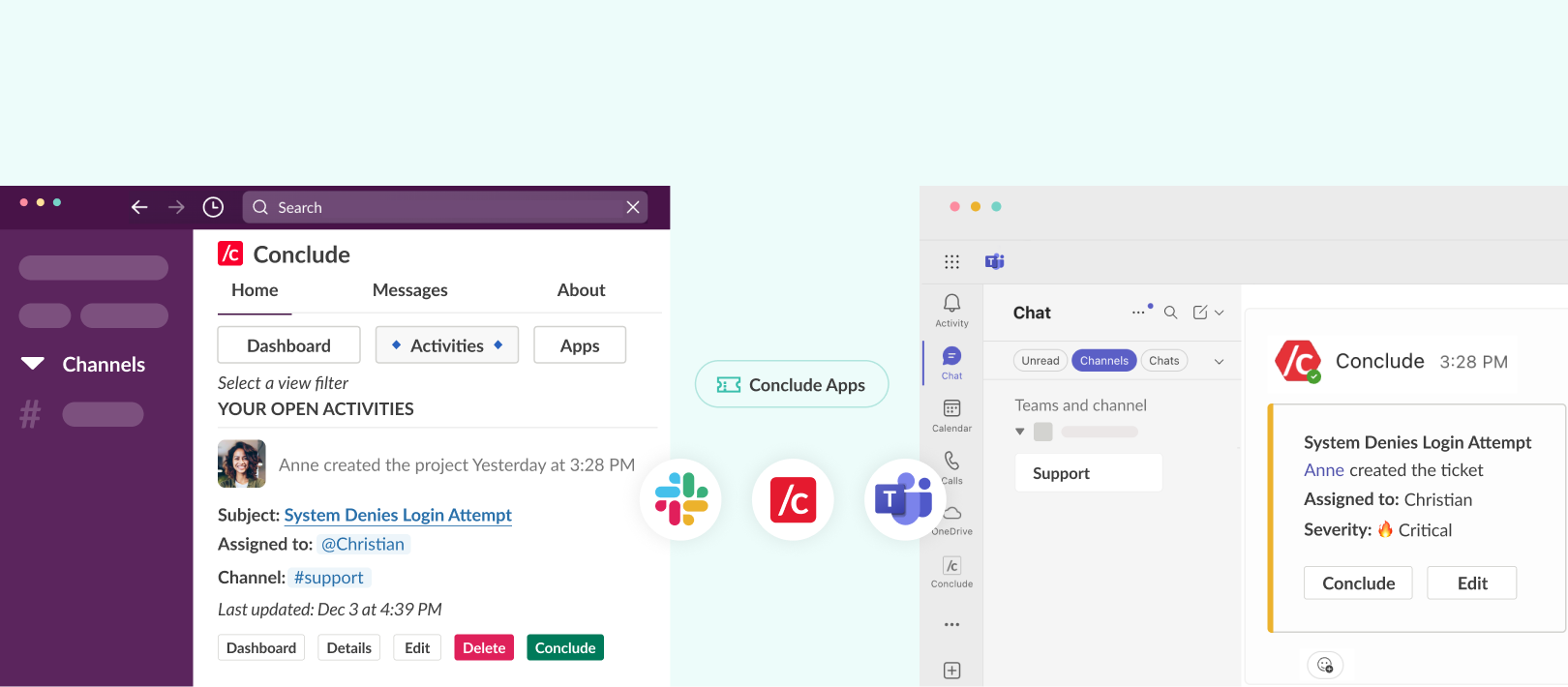
Task: Switch to the Home tab
Action: [255, 290]
